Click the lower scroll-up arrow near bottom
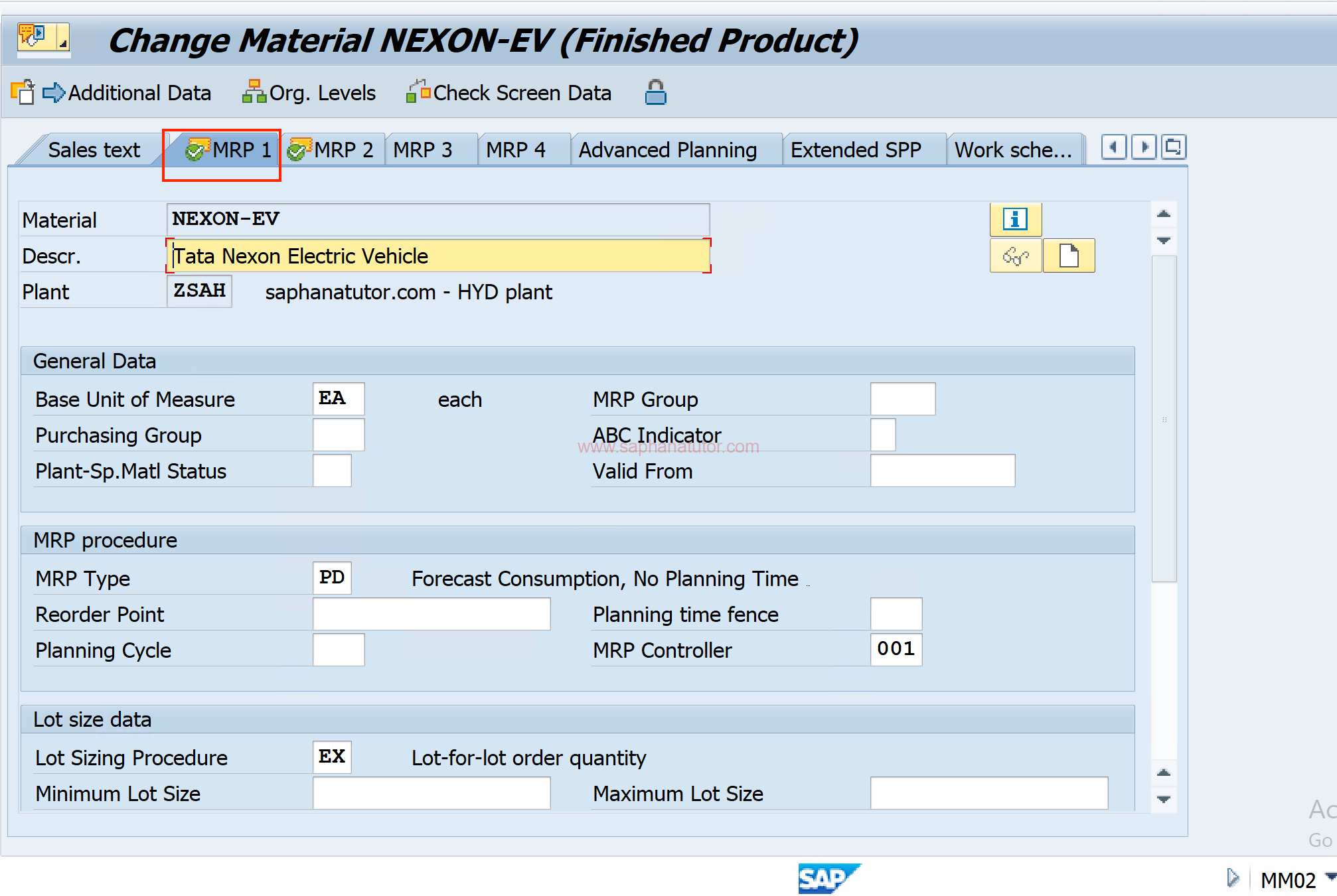1337x896 pixels. point(1164,773)
